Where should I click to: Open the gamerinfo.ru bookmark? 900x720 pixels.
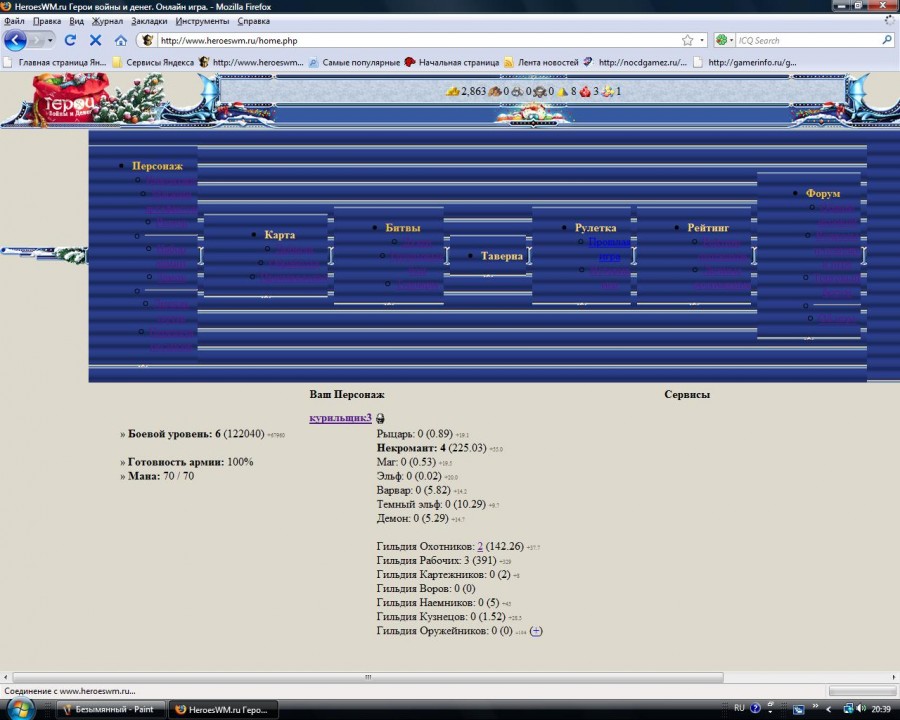(745, 62)
